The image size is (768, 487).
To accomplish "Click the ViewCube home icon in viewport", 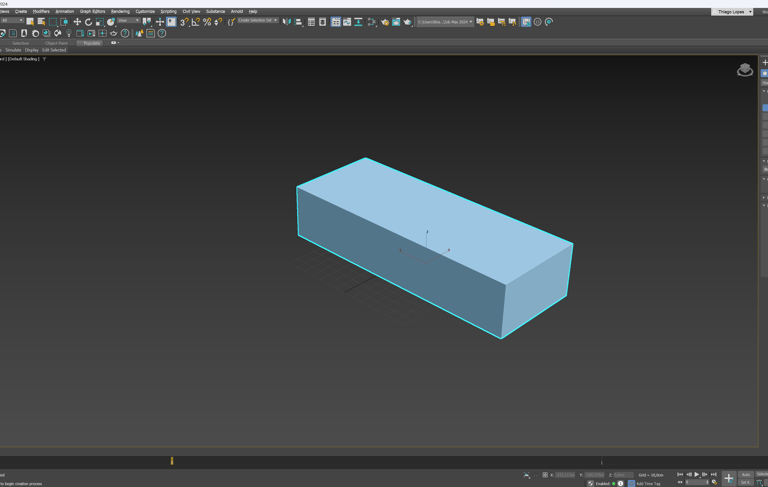I will [x=745, y=70].
